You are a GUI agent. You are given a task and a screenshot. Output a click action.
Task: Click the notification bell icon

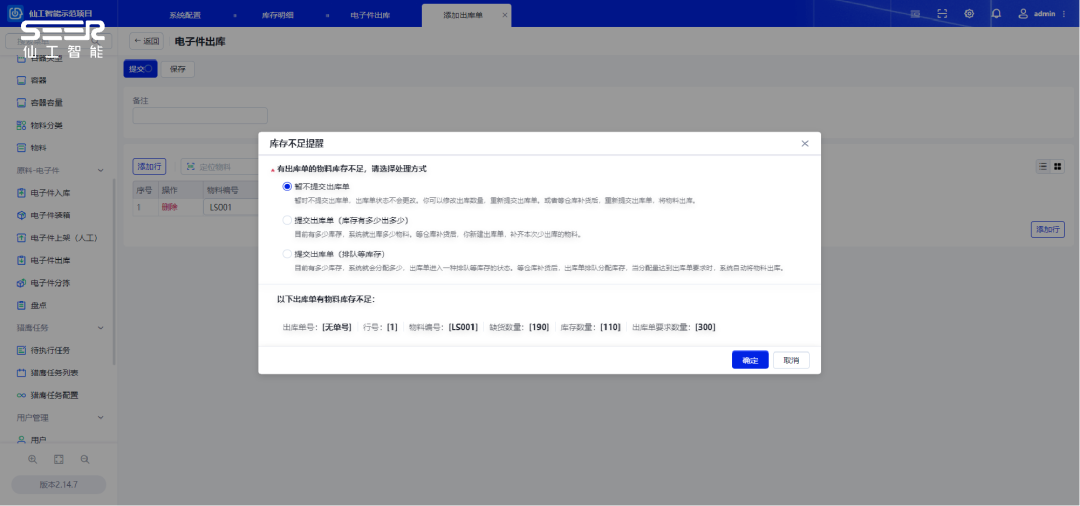click(x=996, y=14)
